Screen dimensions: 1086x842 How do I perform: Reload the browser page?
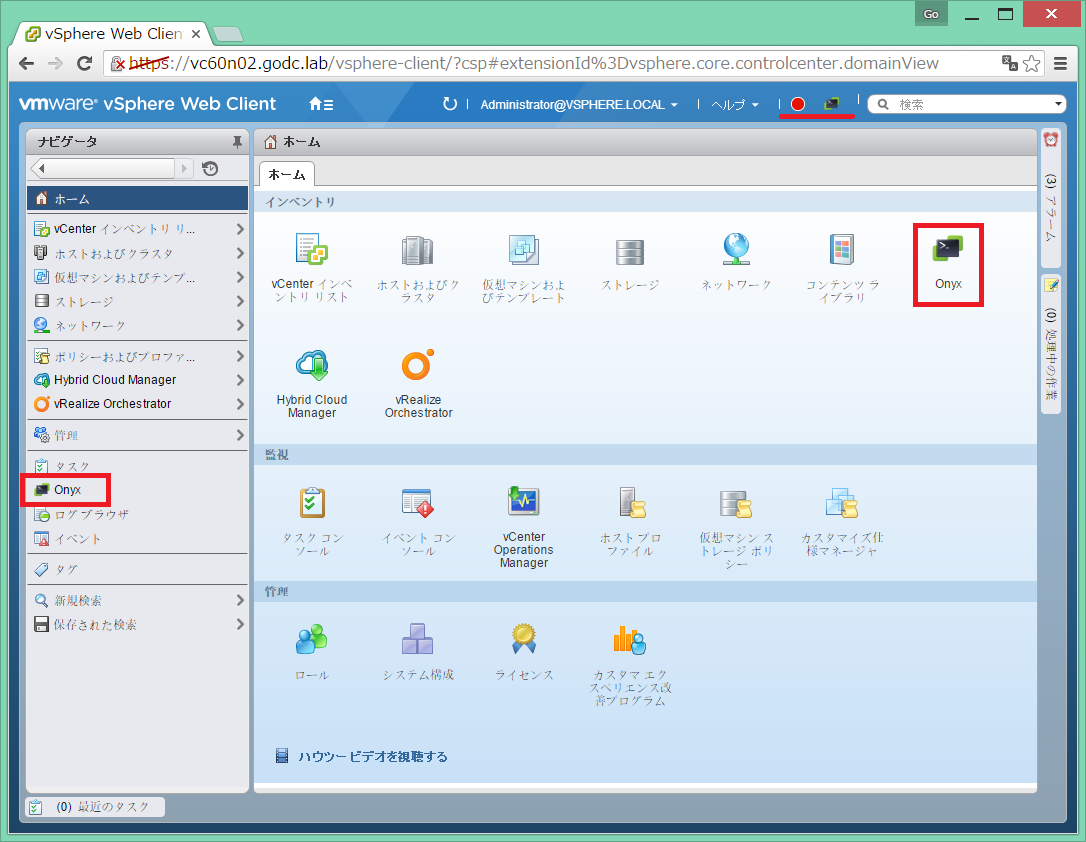84,64
